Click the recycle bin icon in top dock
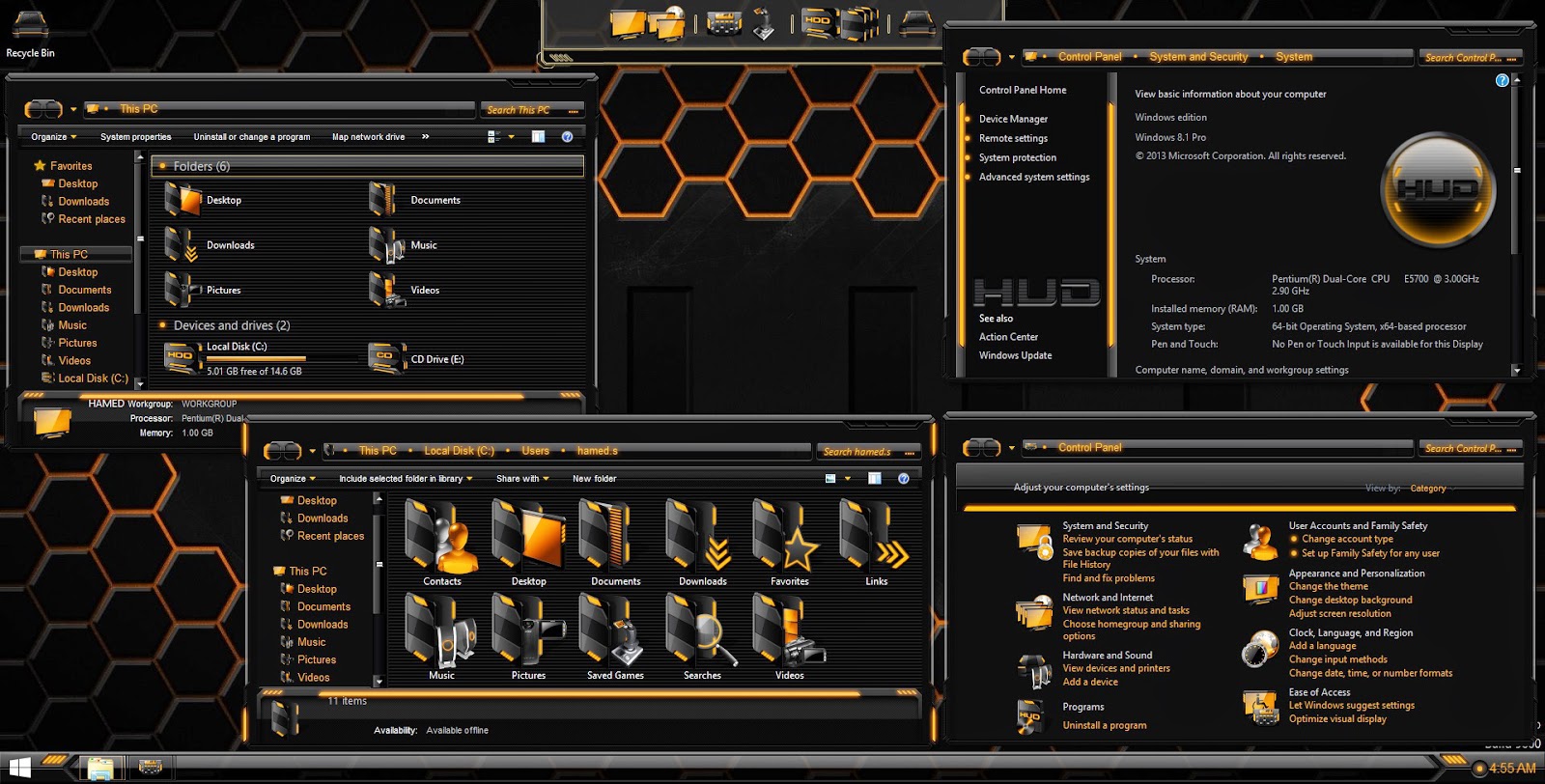This screenshot has height=784, width=1545. pyautogui.click(x=916, y=22)
